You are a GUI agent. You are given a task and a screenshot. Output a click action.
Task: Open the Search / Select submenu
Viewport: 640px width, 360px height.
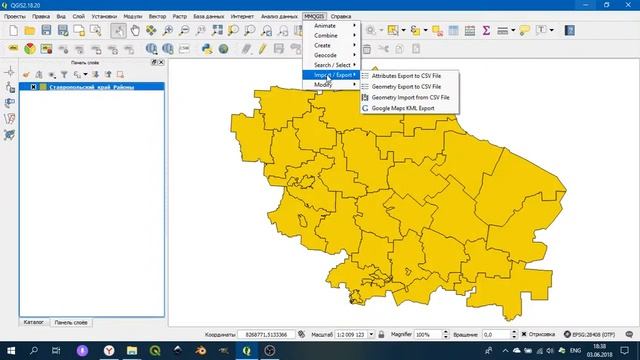(x=331, y=65)
